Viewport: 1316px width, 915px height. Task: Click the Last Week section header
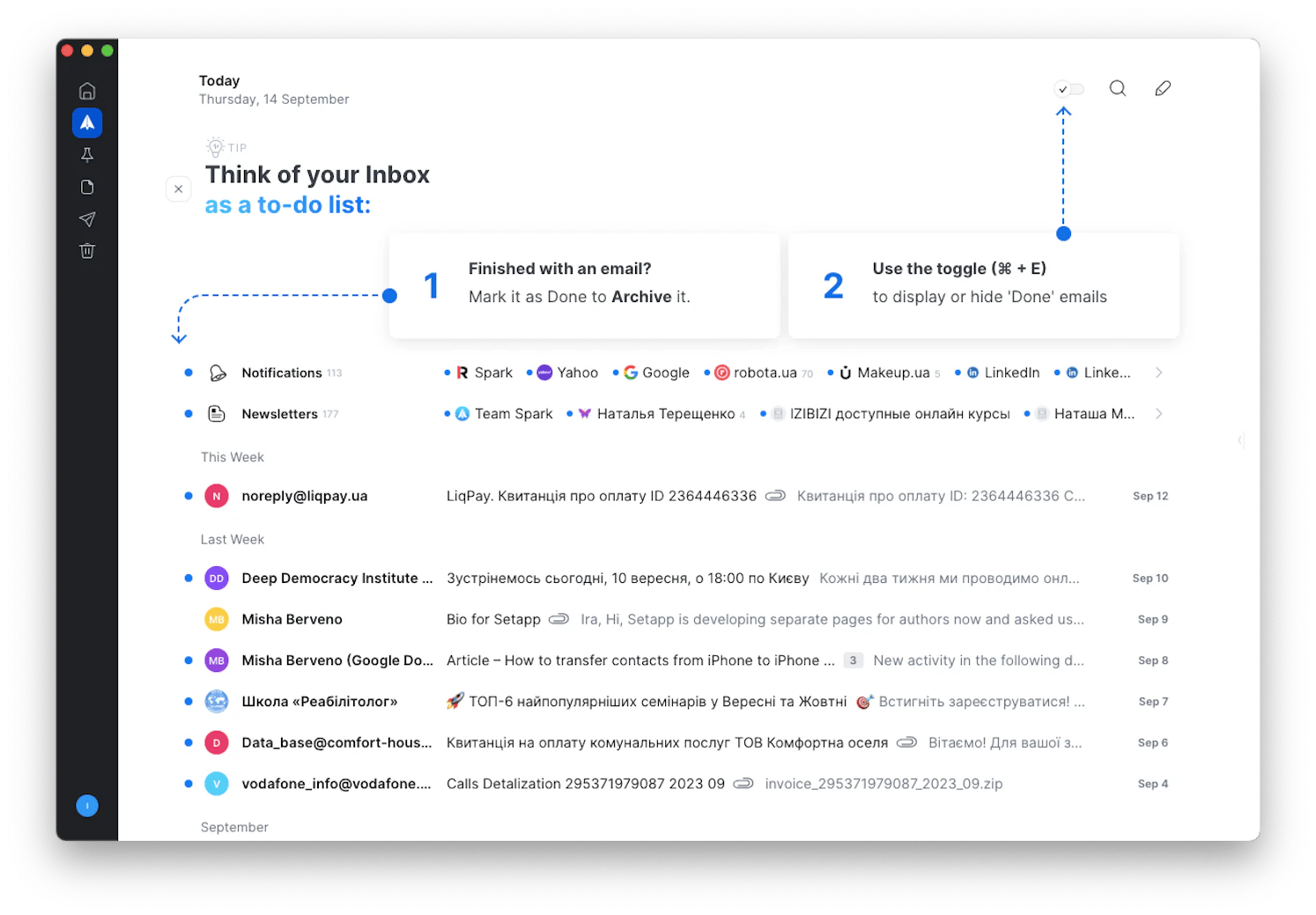click(233, 539)
